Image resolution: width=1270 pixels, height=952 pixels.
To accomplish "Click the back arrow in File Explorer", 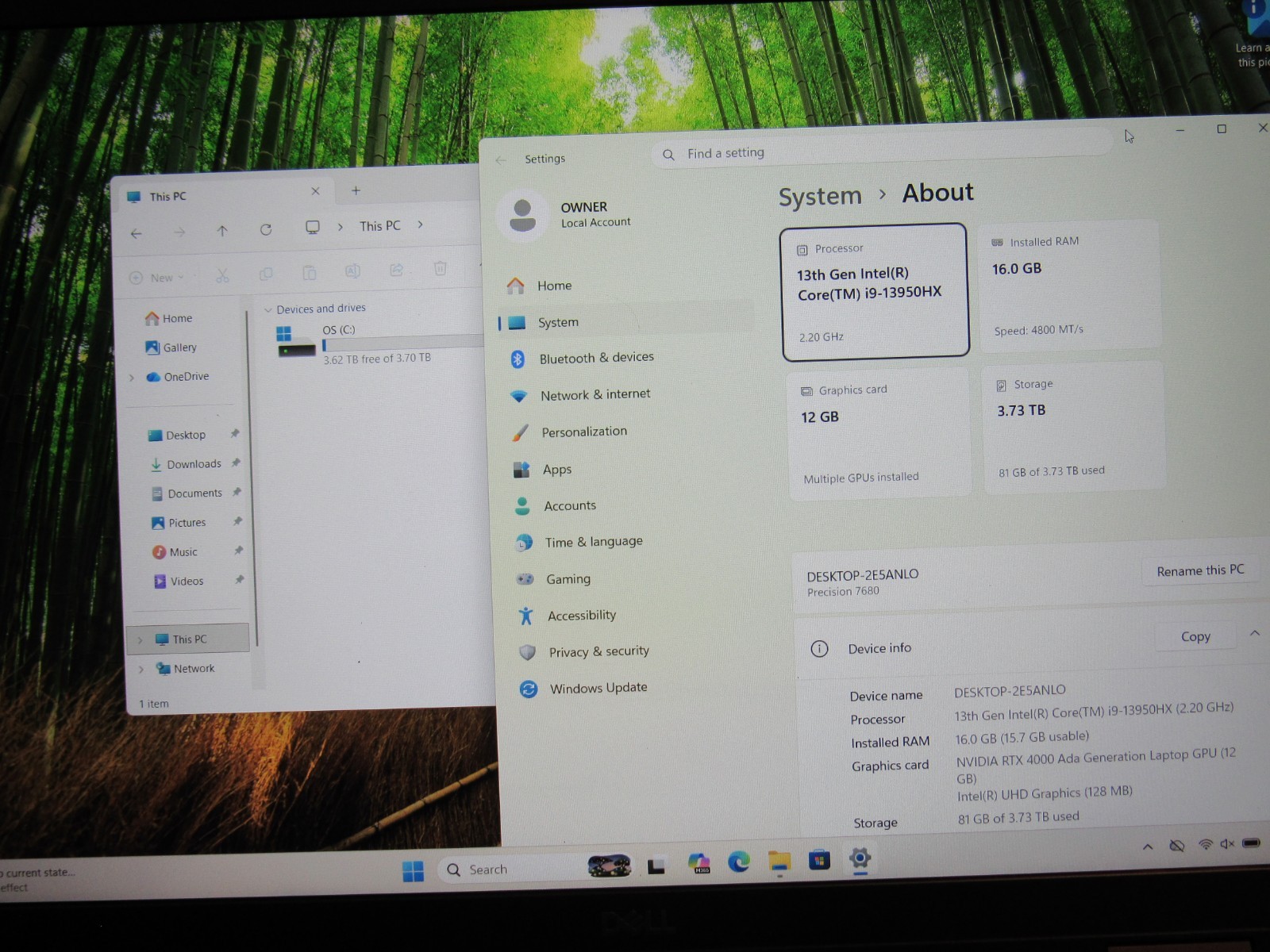I will point(137,233).
